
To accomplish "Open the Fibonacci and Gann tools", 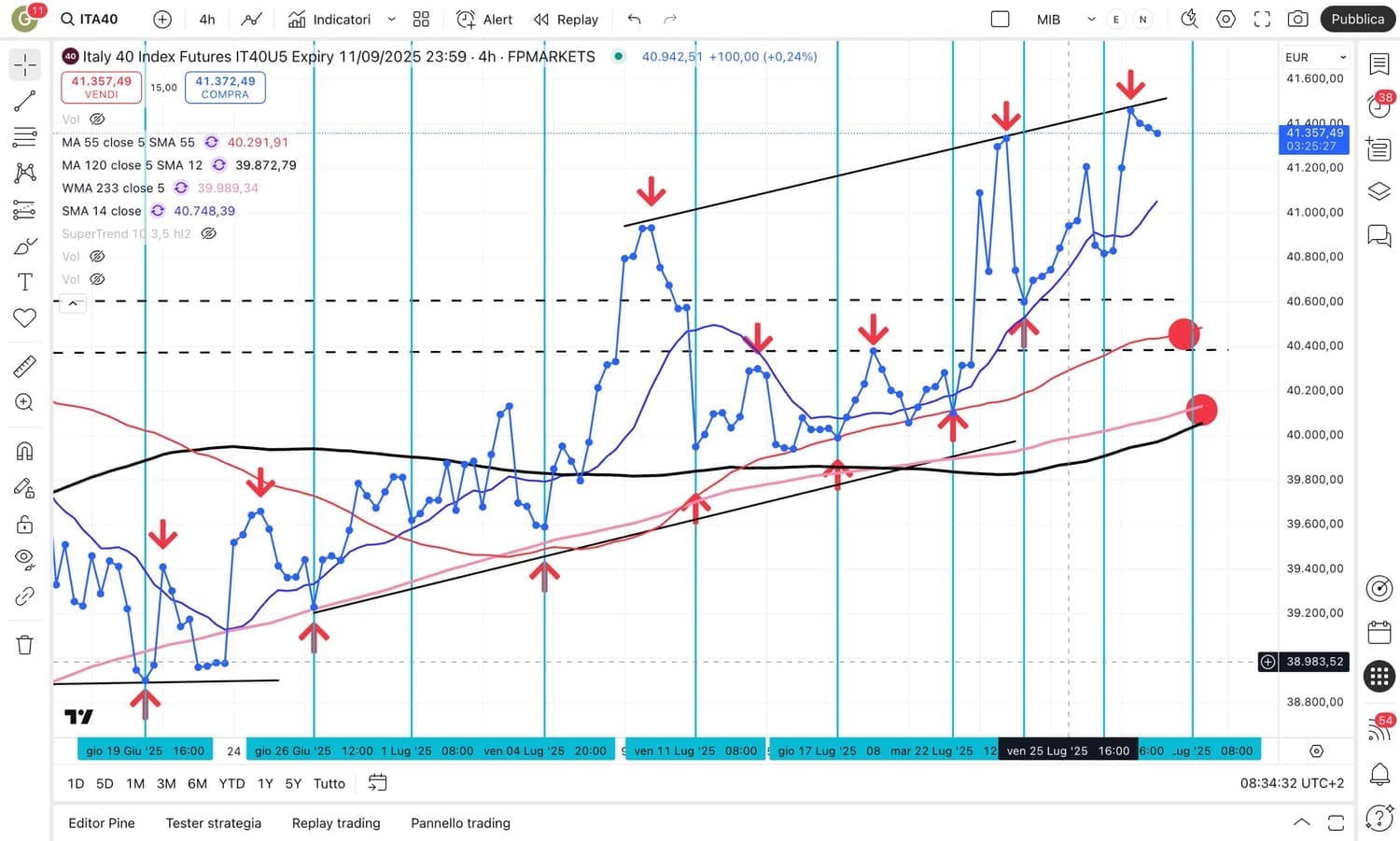I will click(25, 137).
